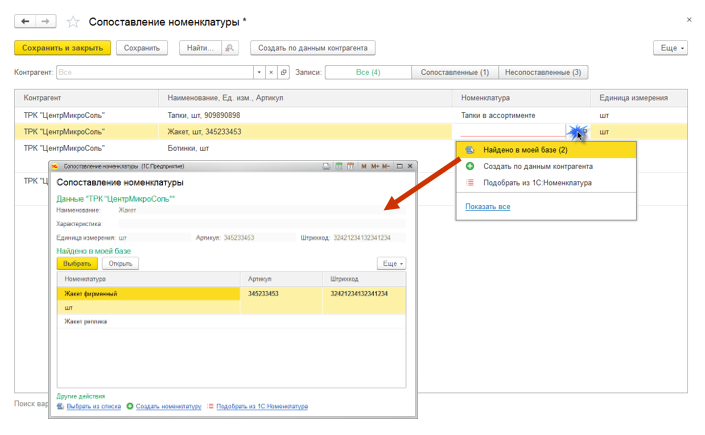Close the Сопоставление номенклатуры dialog
The width and height of the screenshot is (705, 435).
(x=410, y=166)
